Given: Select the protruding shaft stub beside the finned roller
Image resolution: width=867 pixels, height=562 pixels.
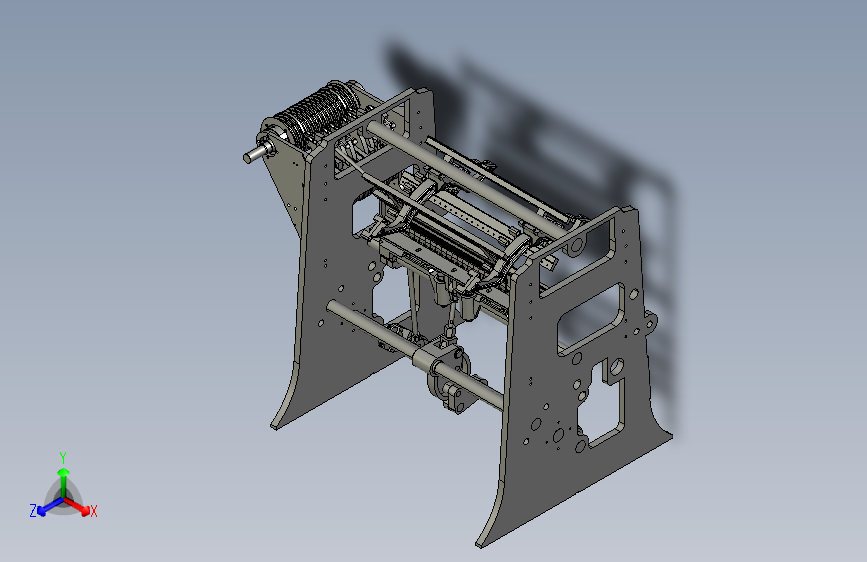Looking at the screenshot, I should point(258,152).
